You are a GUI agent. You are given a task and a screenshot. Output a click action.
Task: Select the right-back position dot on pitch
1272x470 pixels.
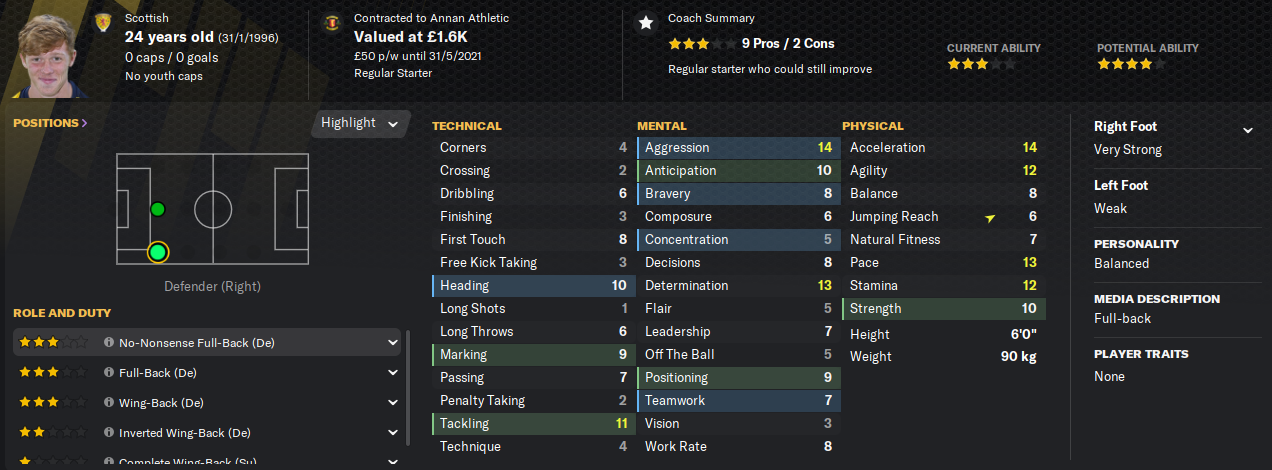pos(157,252)
